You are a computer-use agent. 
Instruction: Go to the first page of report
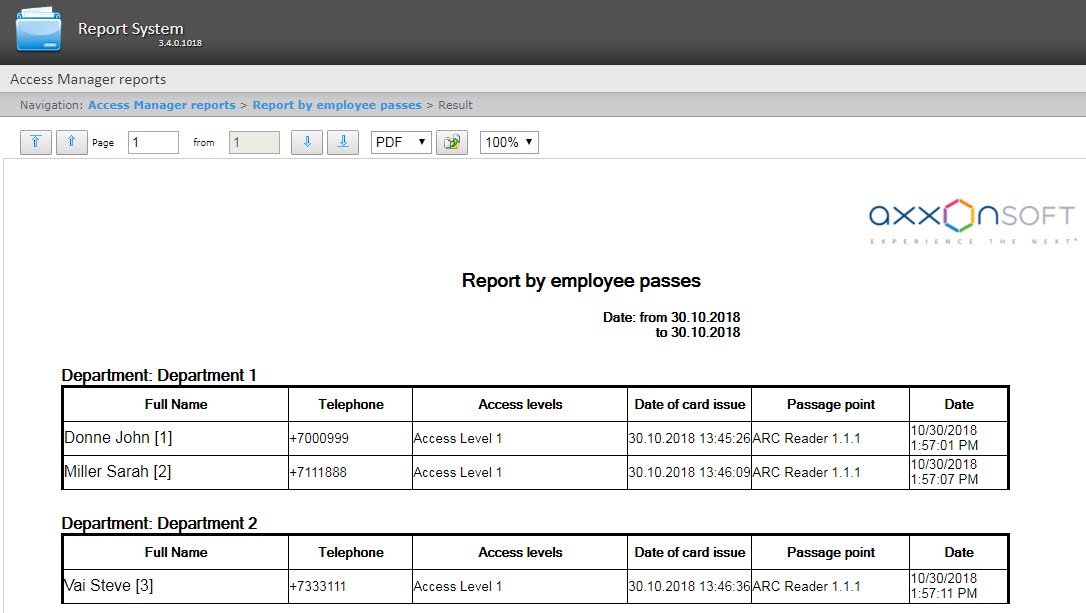[x=35, y=142]
